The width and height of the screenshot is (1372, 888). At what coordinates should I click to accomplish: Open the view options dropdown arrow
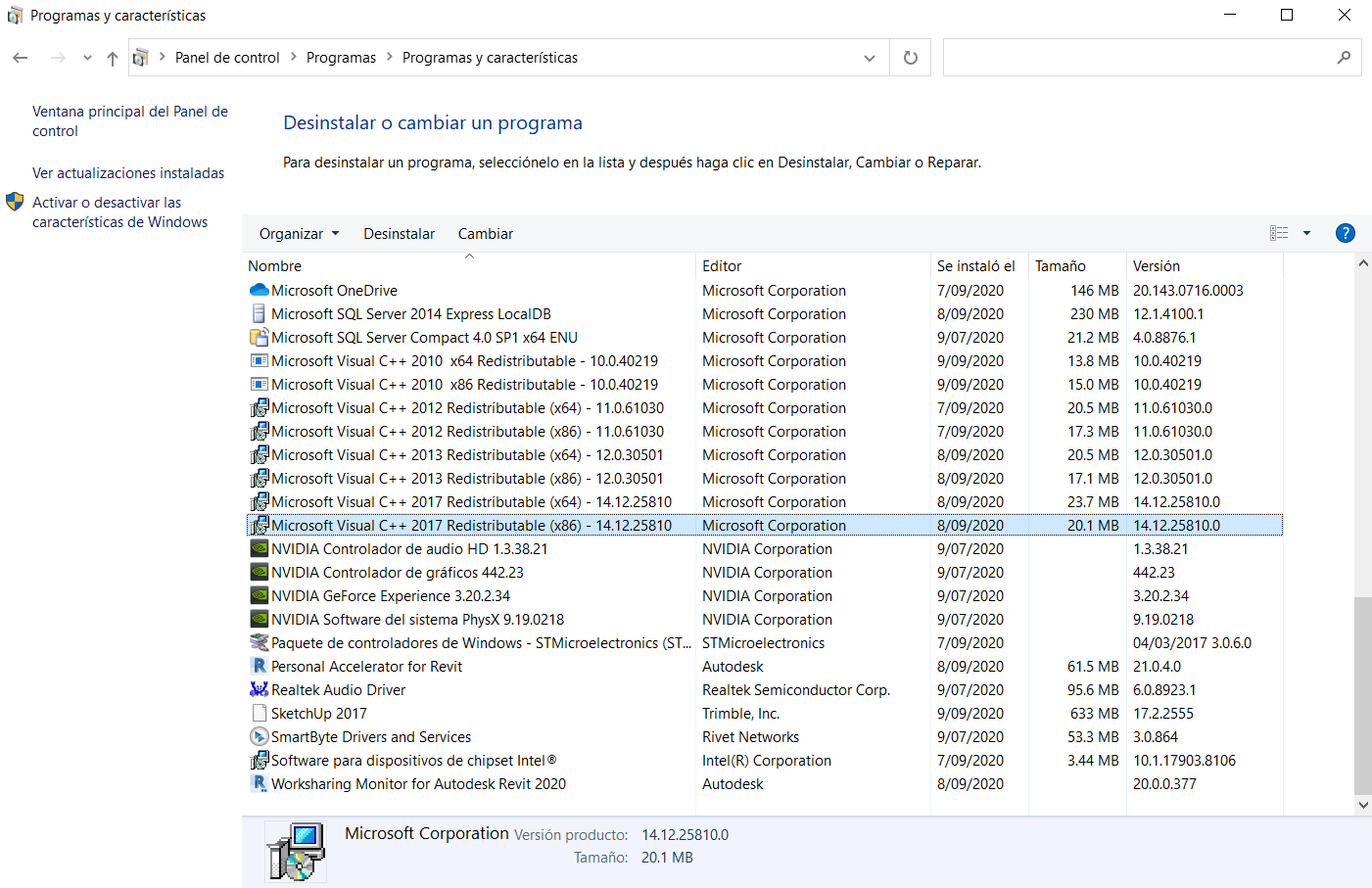pos(1306,233)
